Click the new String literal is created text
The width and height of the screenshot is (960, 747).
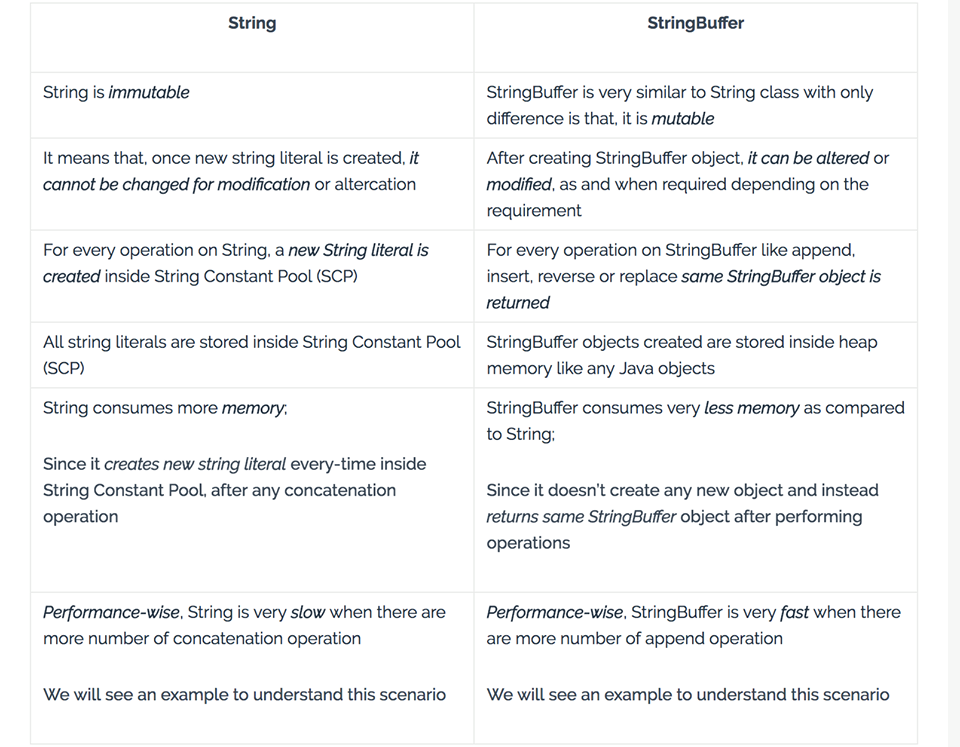236,263
